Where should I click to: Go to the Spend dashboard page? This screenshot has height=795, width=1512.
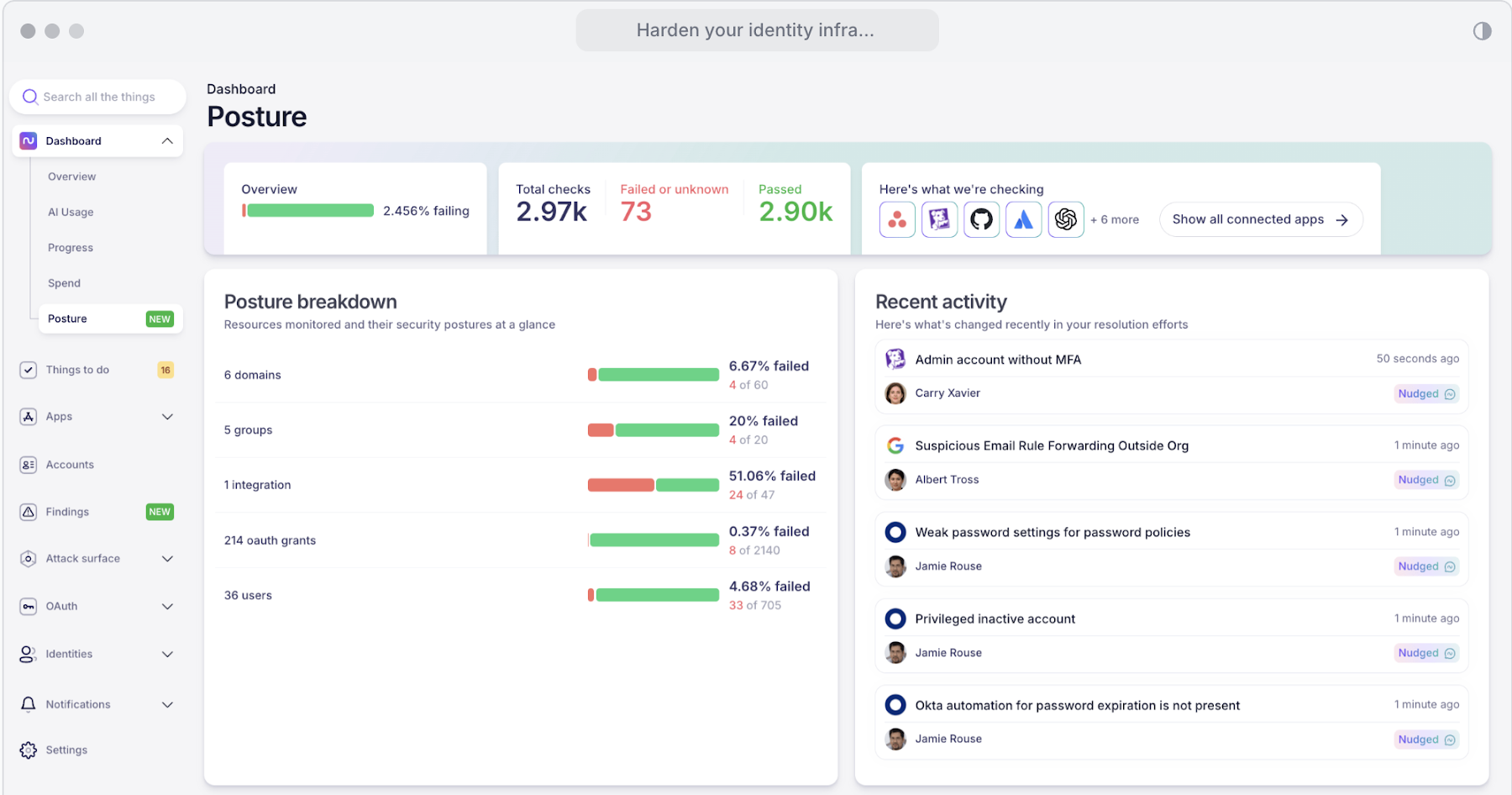pyautogui.click(x=65, y=283)
